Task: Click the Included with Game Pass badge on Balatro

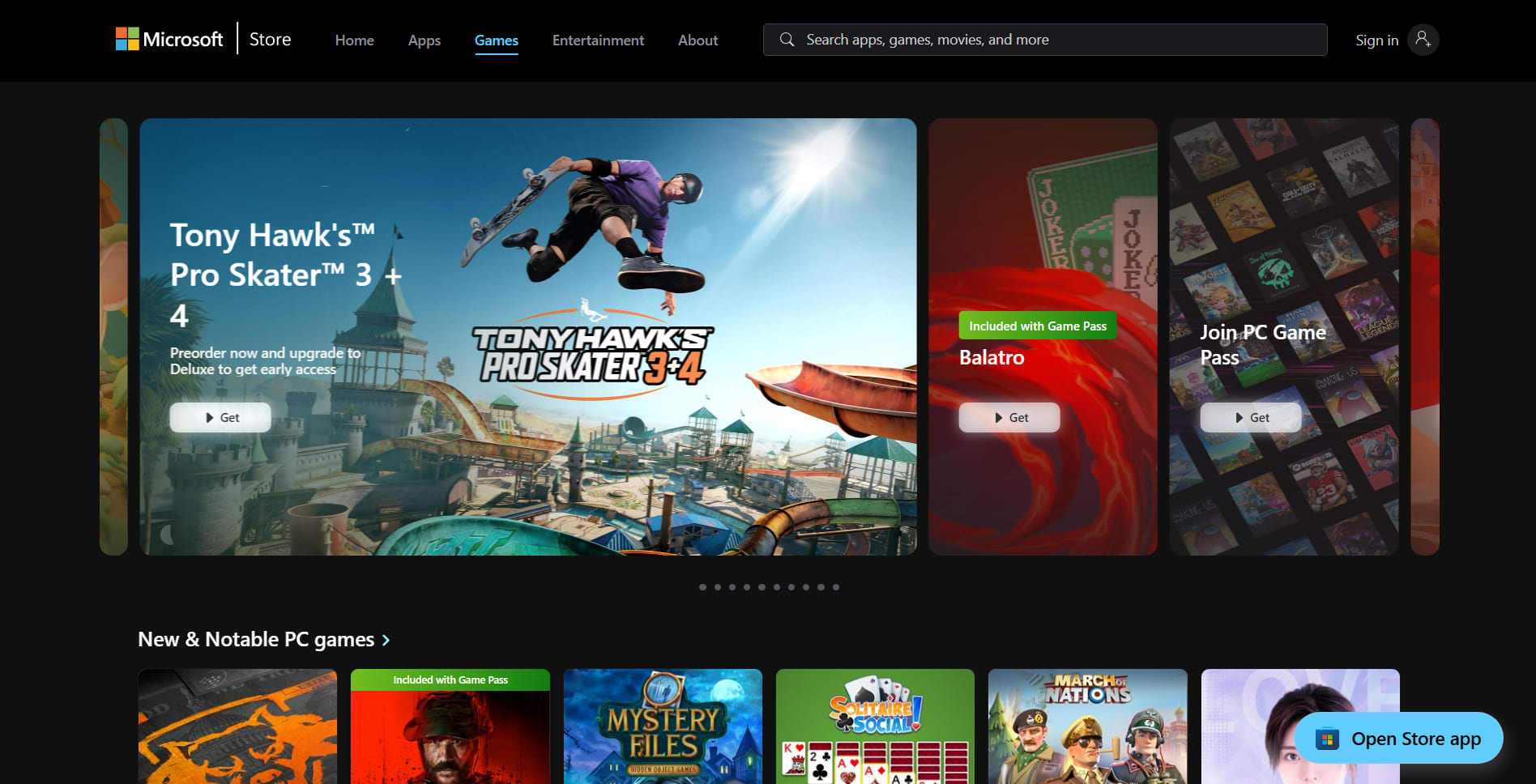Action: tap(1038, 326)
